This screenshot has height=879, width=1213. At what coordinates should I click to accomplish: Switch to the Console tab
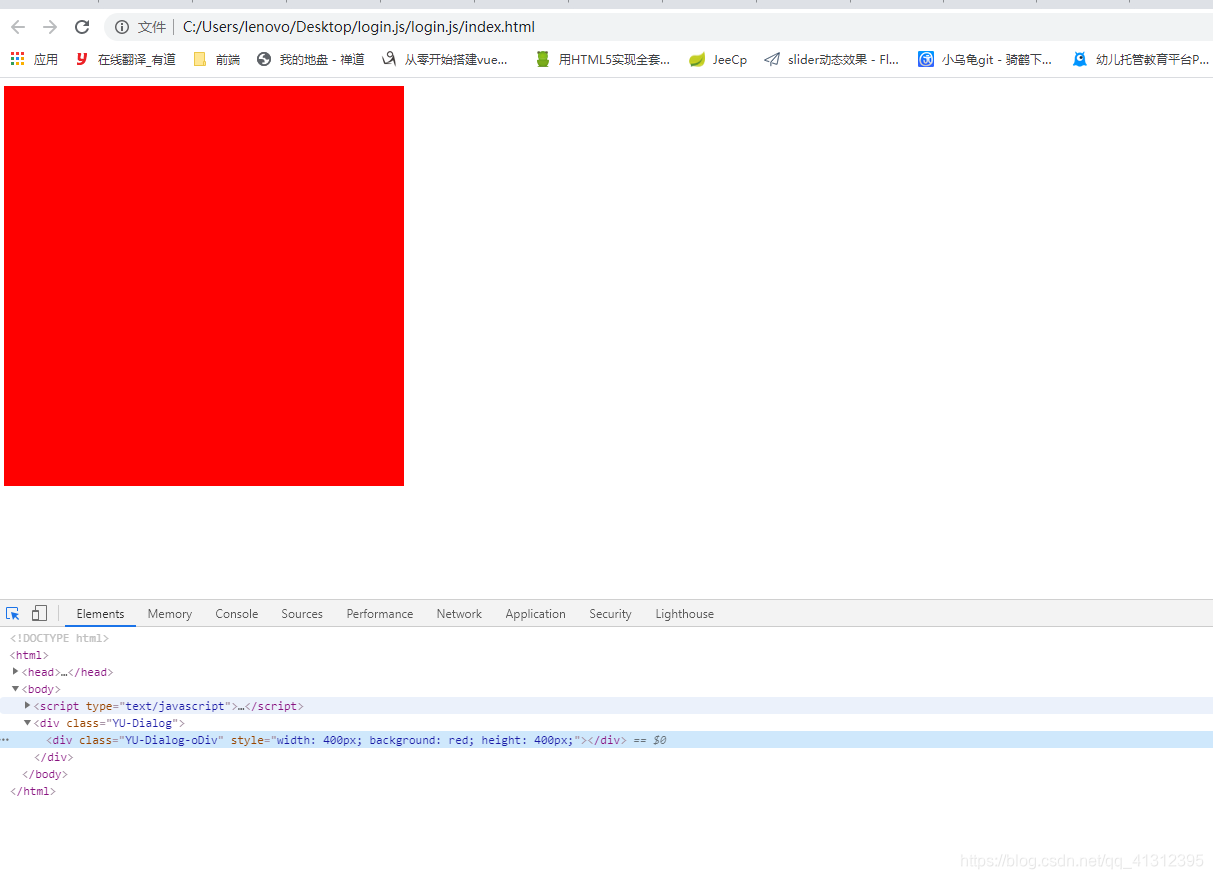pos(237,614)
